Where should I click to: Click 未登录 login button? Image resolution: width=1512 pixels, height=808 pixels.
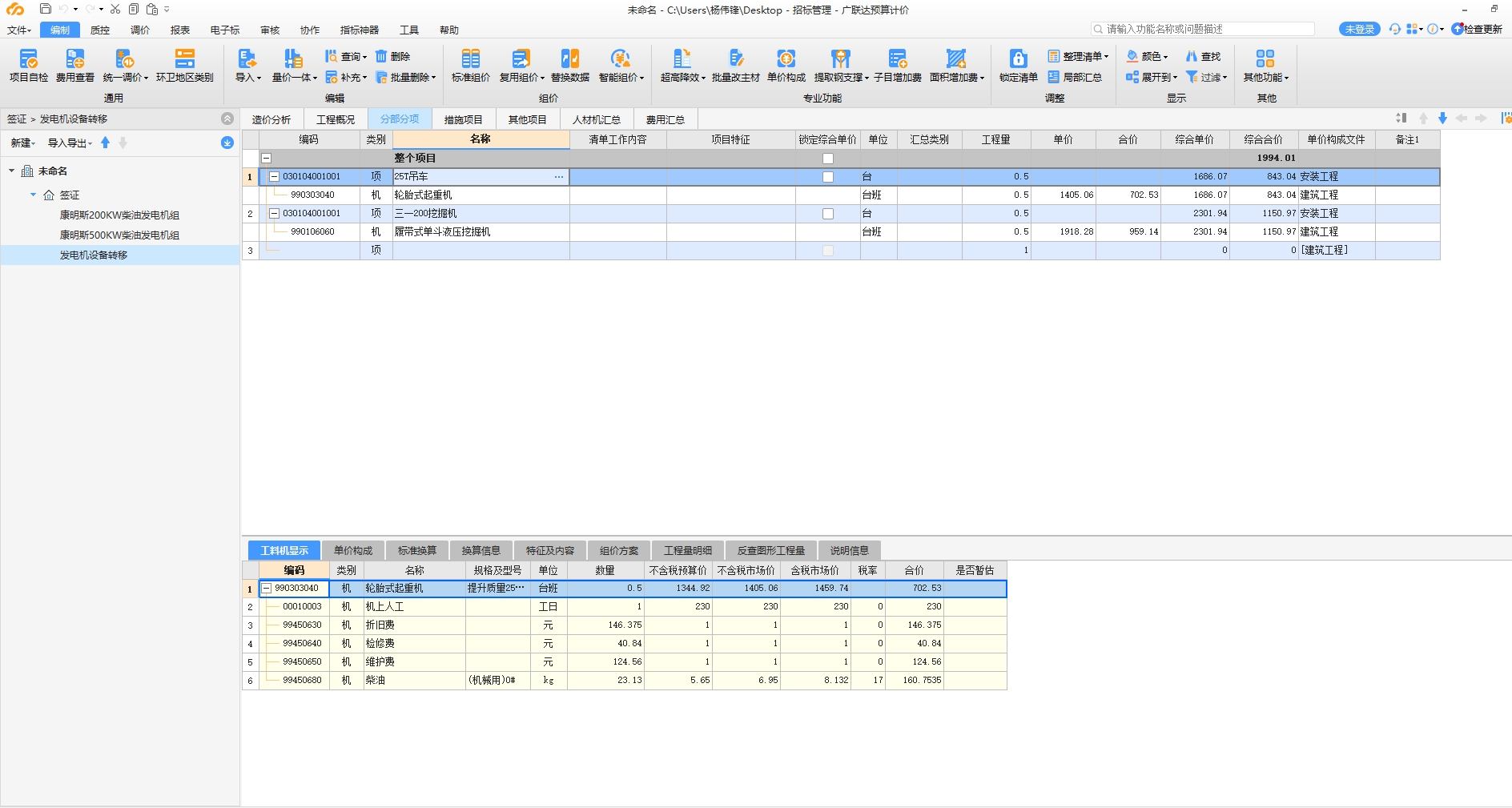tap(1360, 29)
